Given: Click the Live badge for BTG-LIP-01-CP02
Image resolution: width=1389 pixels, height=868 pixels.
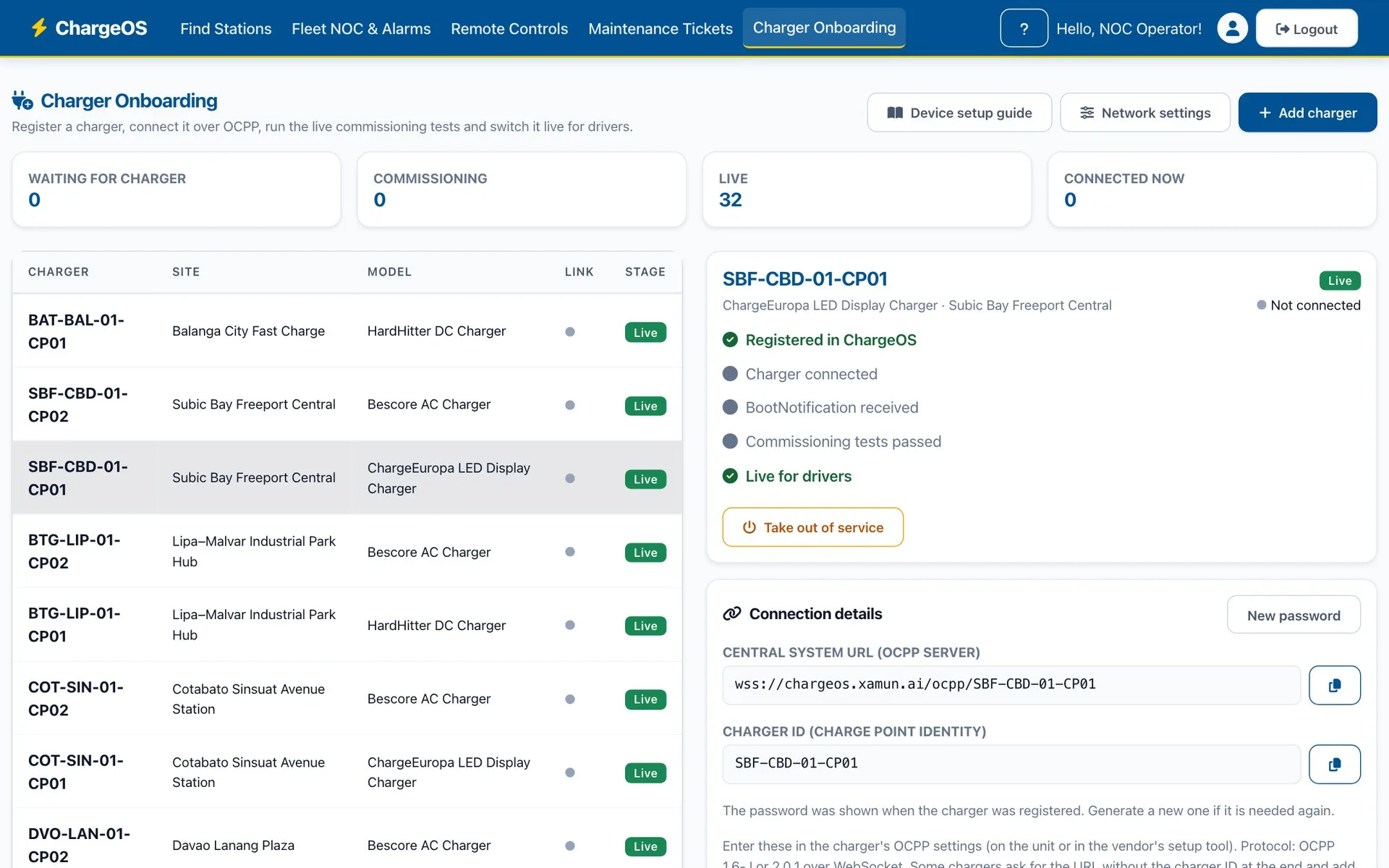Looking at the screenshot, I should coord(645,552).
